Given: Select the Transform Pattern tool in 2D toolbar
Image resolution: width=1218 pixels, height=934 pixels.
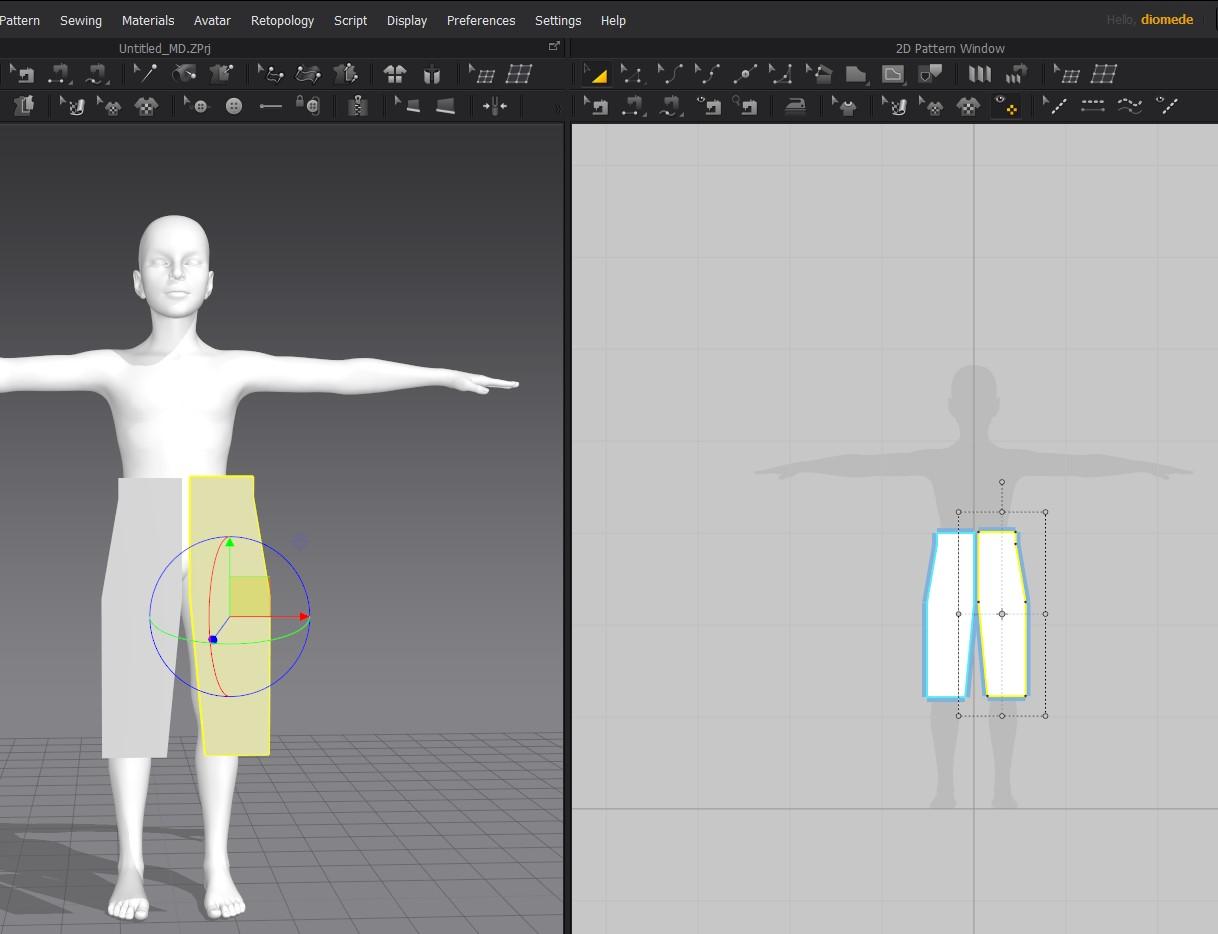Looking at the screenshot, I should coord(595,74).
